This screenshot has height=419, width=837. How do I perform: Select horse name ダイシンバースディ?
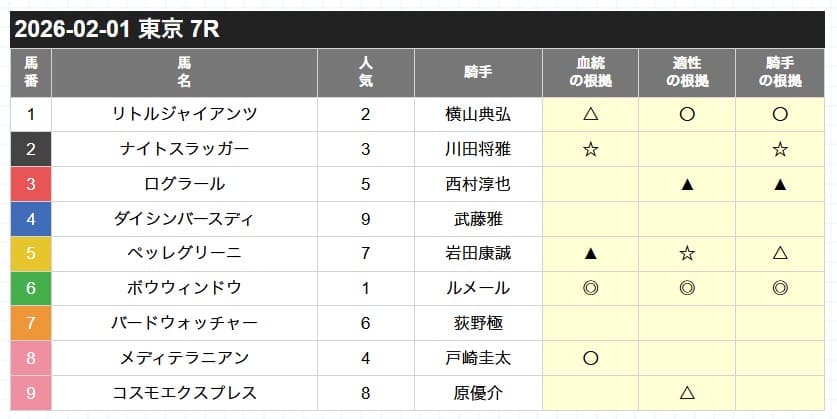[x=184, y=219]
